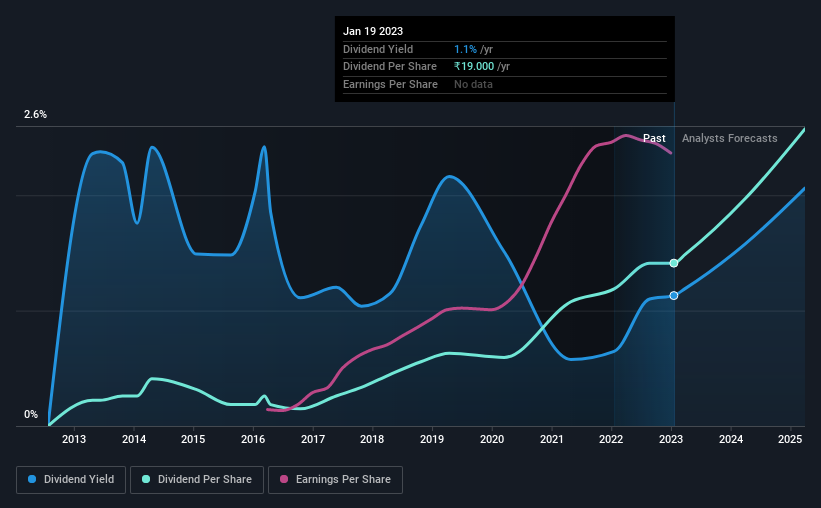This screenshot has width=821, height=508.
Task: Click the 2023 x-axis label
Action: pos(671,439)
